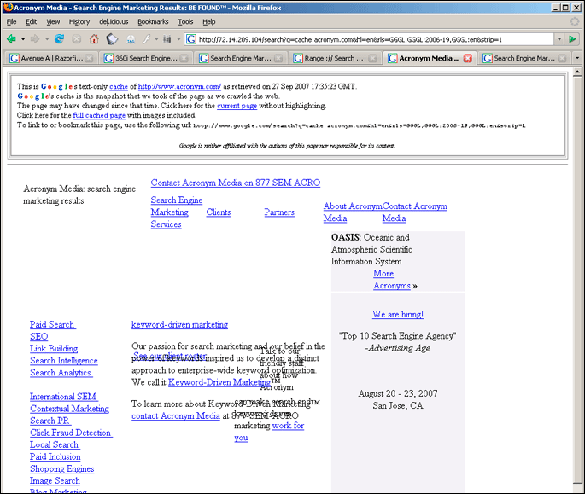Image resolution: width=585 pixels, height=494 pixels.
Task: Click the del.icio.us TAG button
Action: coord(131,39)
